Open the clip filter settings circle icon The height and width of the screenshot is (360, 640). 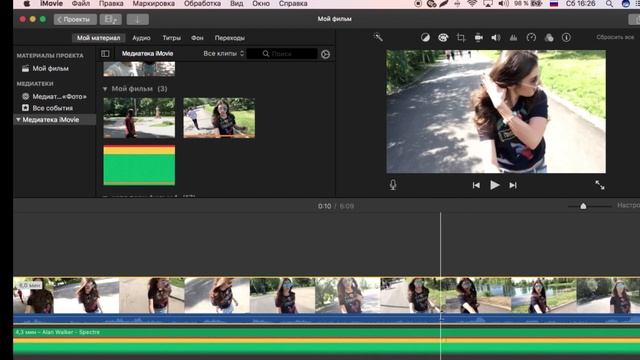click(325, 54)
